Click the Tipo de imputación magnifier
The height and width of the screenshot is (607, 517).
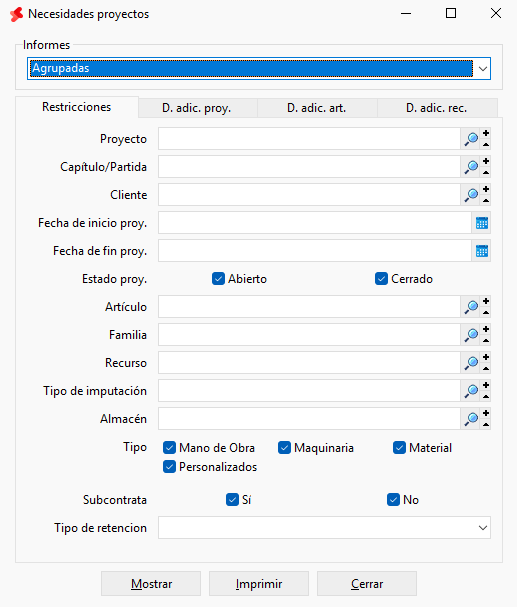coord(471,391)
